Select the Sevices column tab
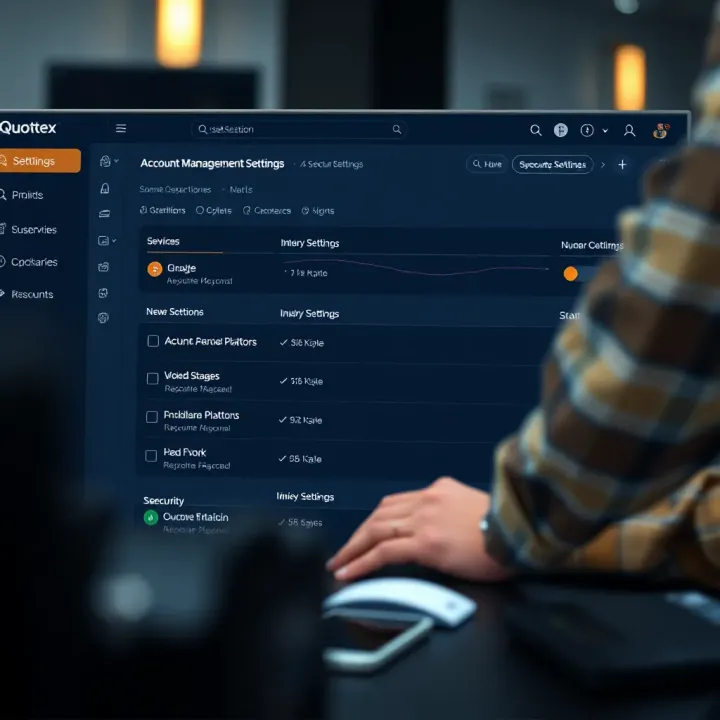This screenshot has width=720, height=720. [x=163, y=241]
